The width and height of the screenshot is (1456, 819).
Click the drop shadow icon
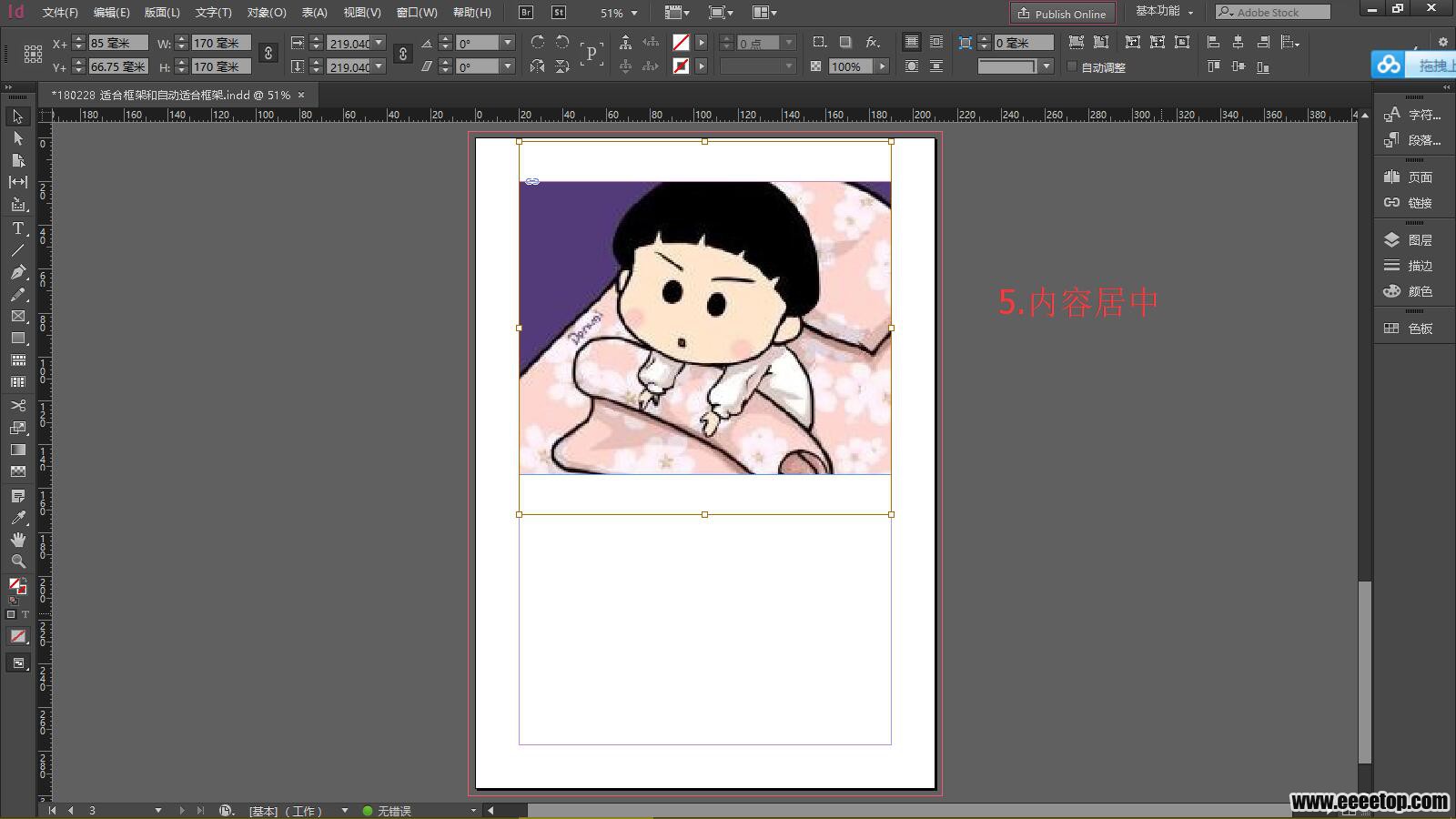(x=845, y=42)
